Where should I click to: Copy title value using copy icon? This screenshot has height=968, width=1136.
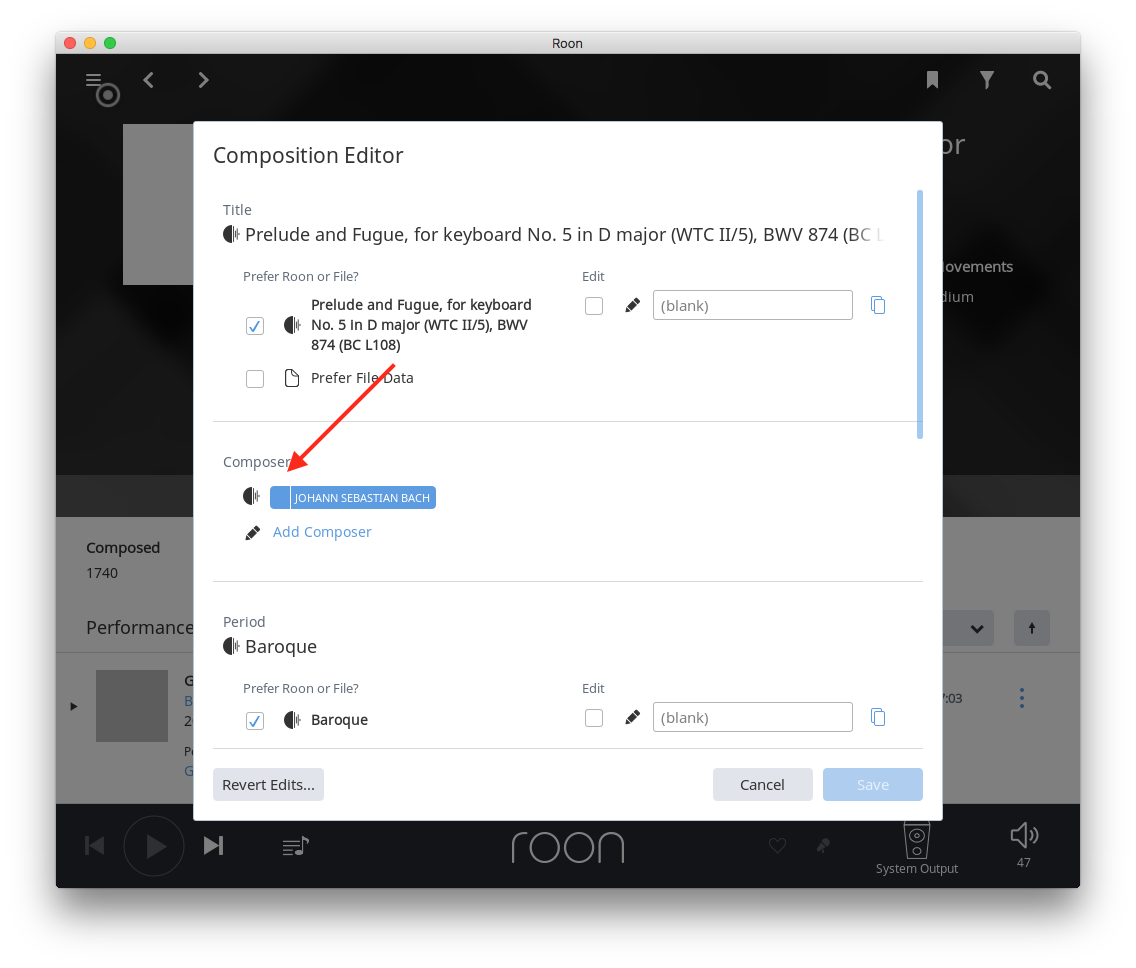878,305
